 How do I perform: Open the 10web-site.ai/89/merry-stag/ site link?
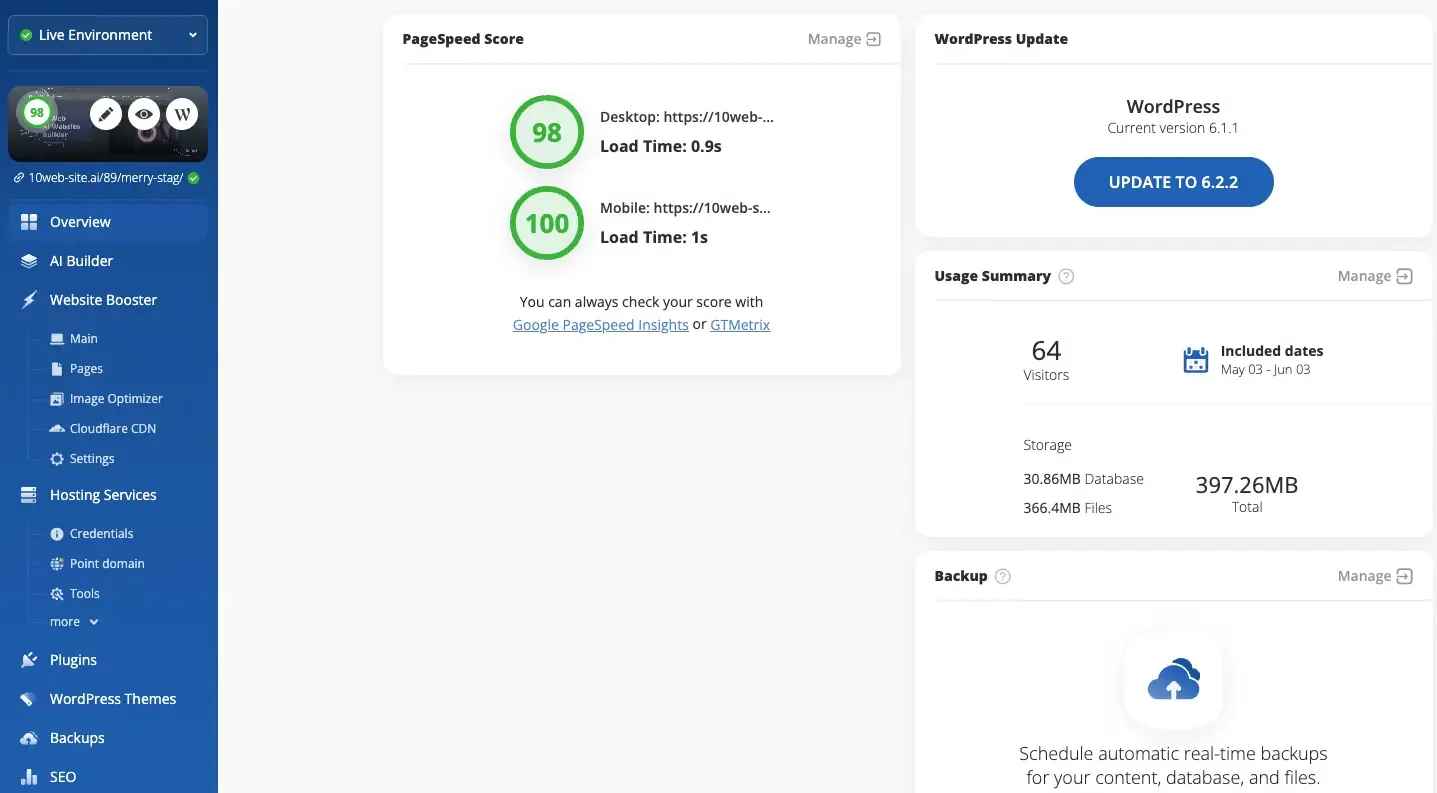(x=105, y=178)
